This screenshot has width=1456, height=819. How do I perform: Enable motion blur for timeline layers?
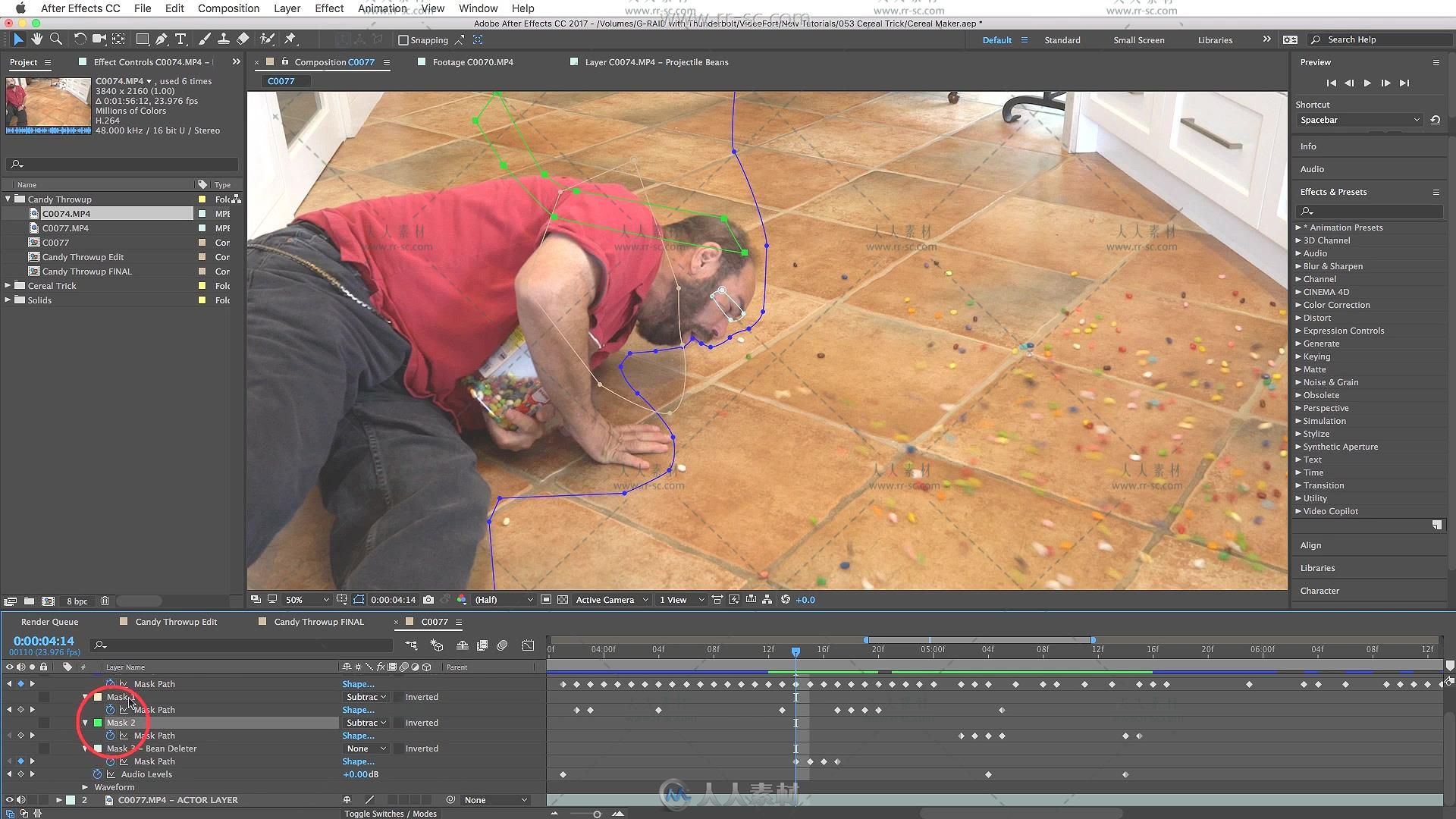(x=502, y=645)
